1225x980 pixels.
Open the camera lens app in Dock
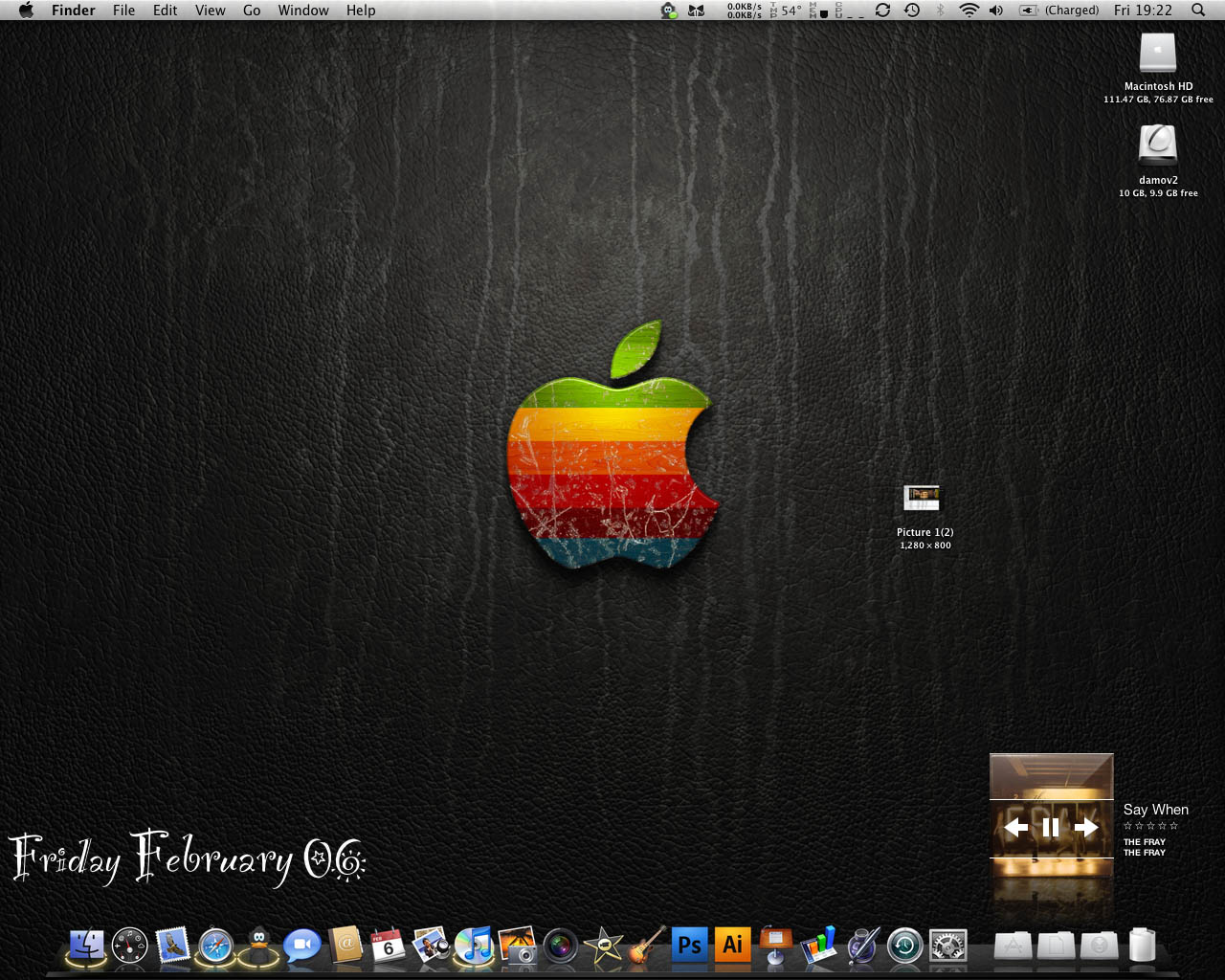pos(561,946)
